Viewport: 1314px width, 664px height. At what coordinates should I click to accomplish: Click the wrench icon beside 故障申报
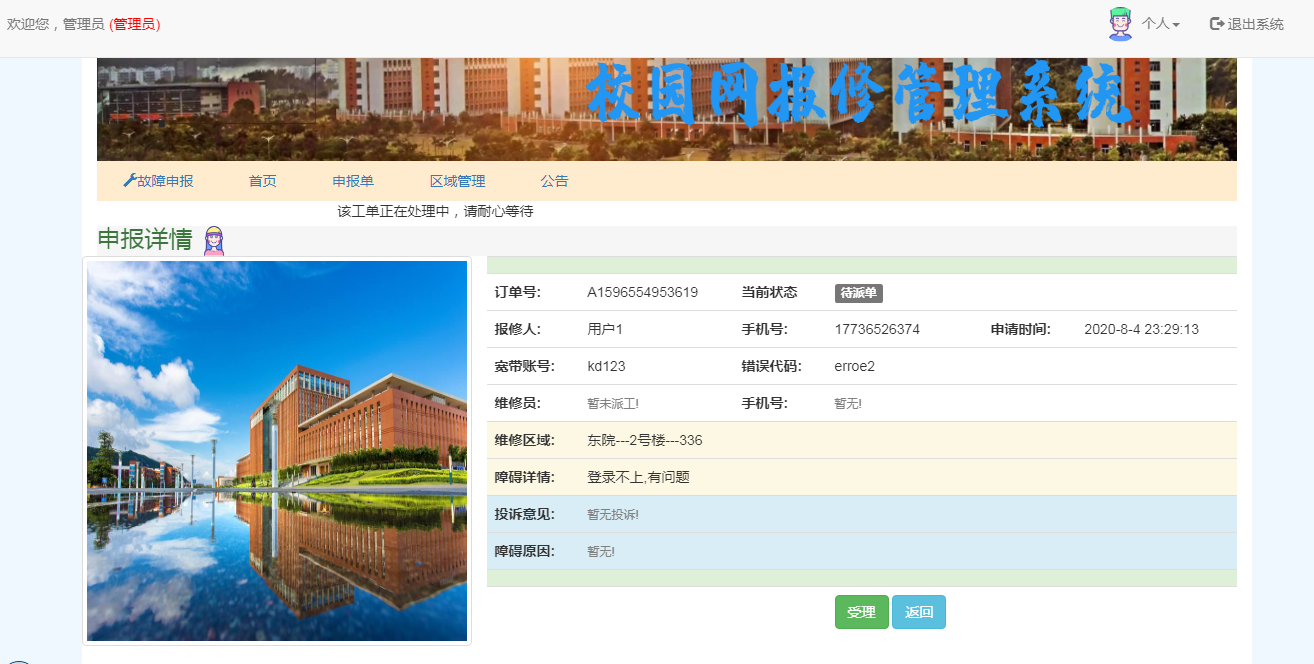tap(129, 181)
